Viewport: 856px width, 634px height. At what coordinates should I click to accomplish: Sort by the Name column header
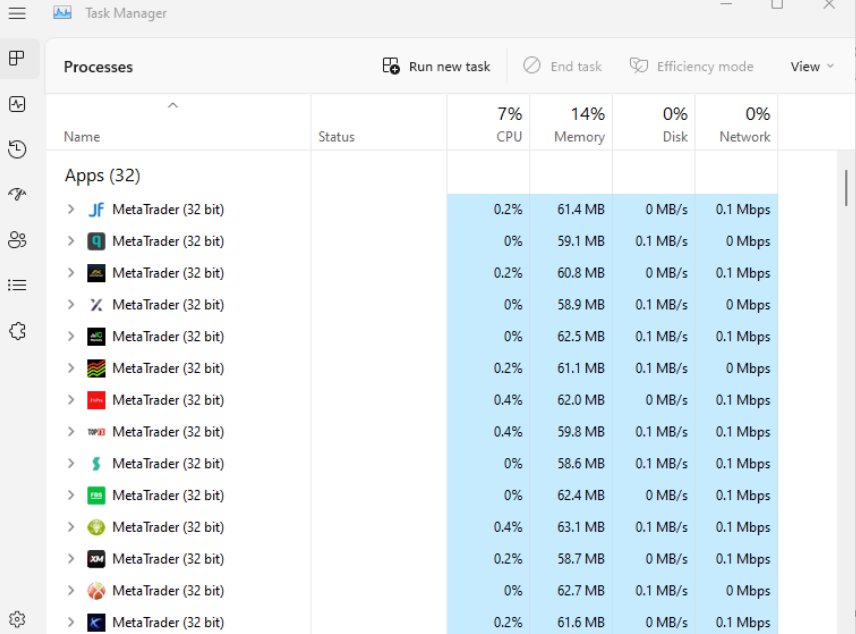click(x=179, y=123)
